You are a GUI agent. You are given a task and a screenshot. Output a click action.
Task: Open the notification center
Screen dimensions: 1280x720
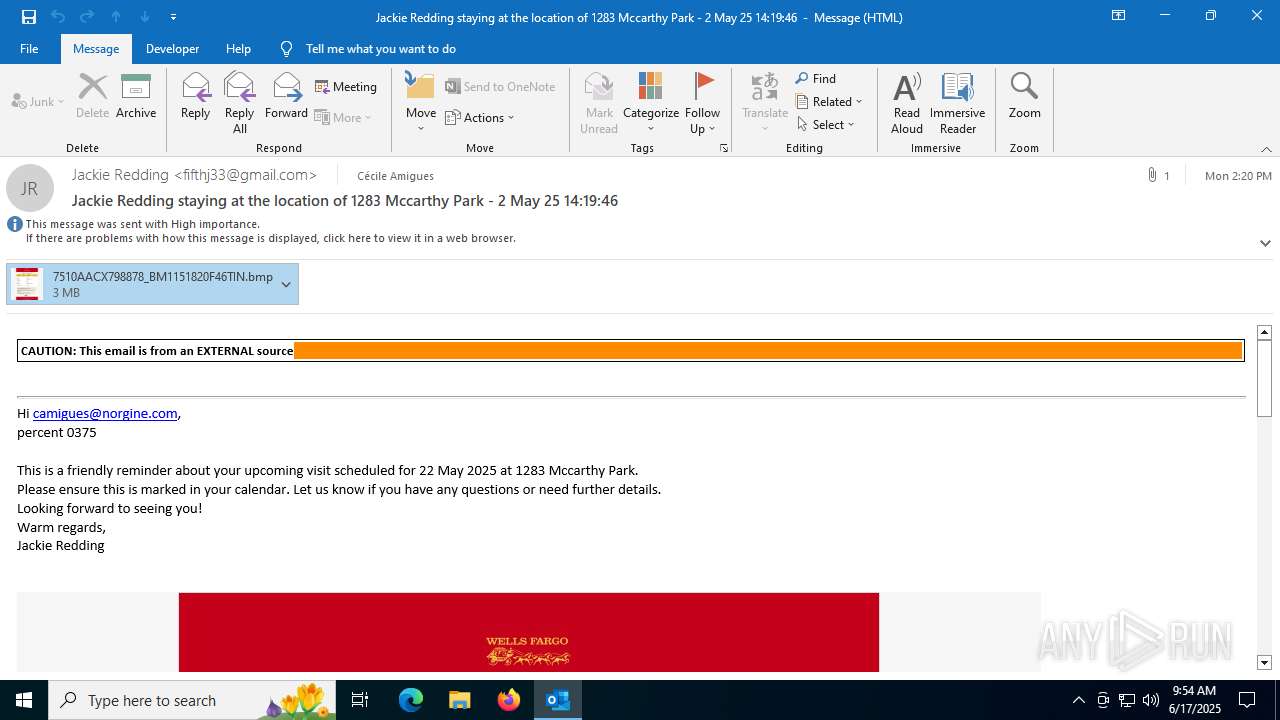coord(1247,700)
